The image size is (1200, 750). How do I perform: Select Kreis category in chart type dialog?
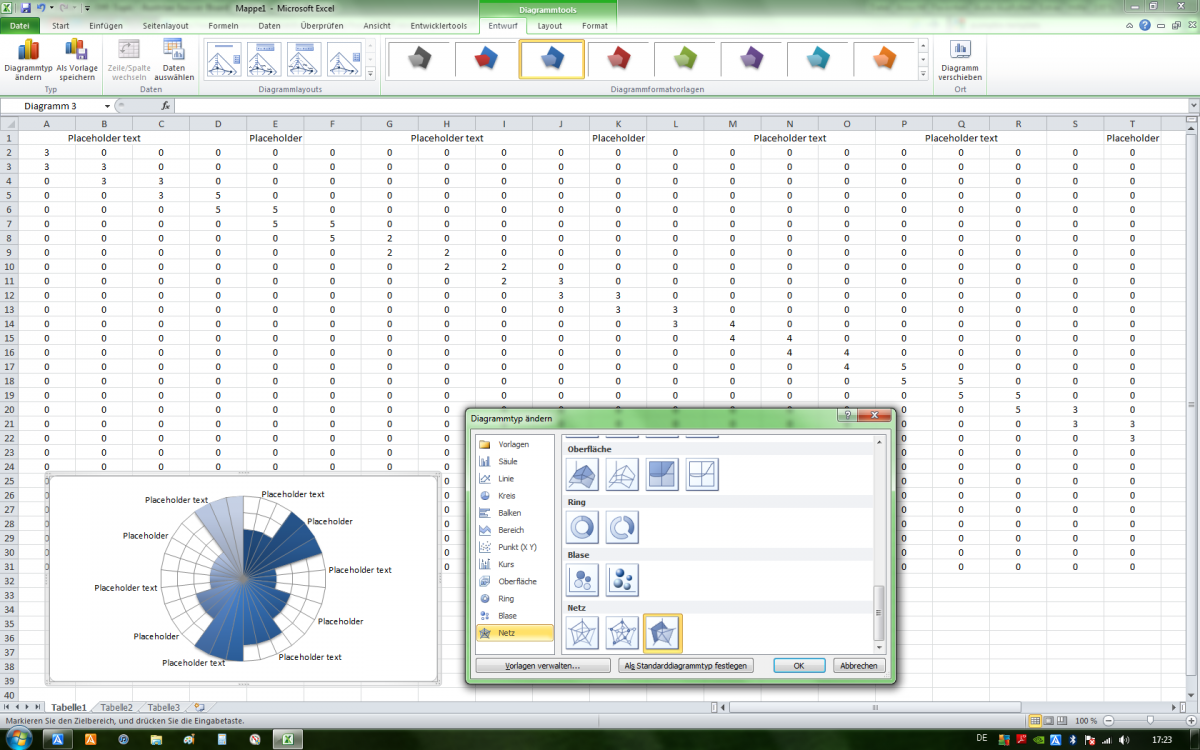pyautogui.click(x=514, y=496)
